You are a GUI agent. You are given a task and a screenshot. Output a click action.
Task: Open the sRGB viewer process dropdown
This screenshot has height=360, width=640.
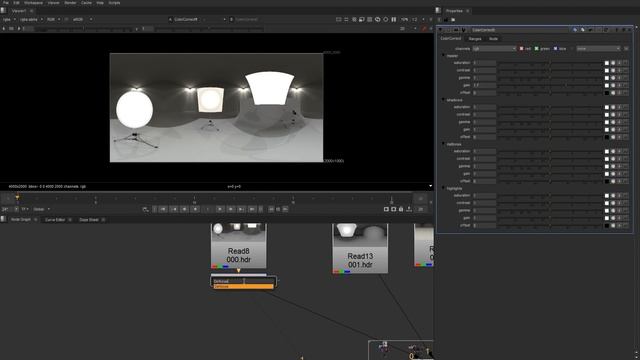click(82, 19)
